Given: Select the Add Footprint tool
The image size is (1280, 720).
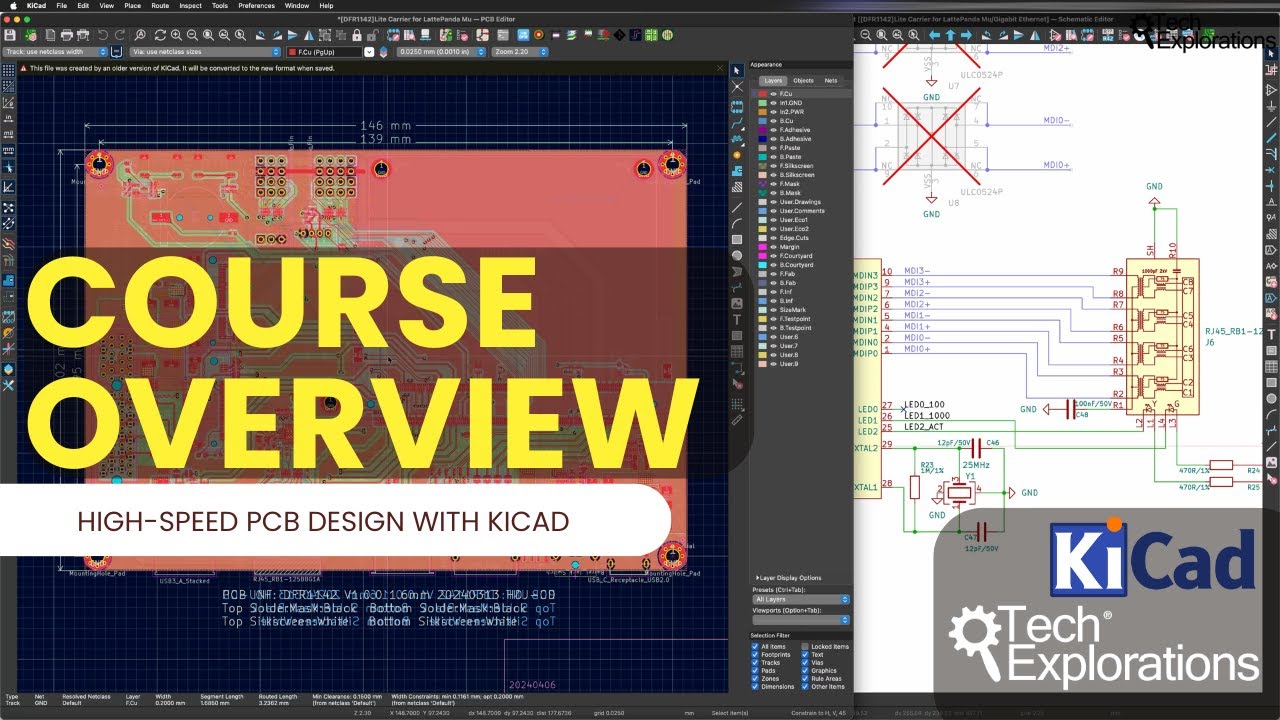Looking at the screenshot, I should point(737,108).
